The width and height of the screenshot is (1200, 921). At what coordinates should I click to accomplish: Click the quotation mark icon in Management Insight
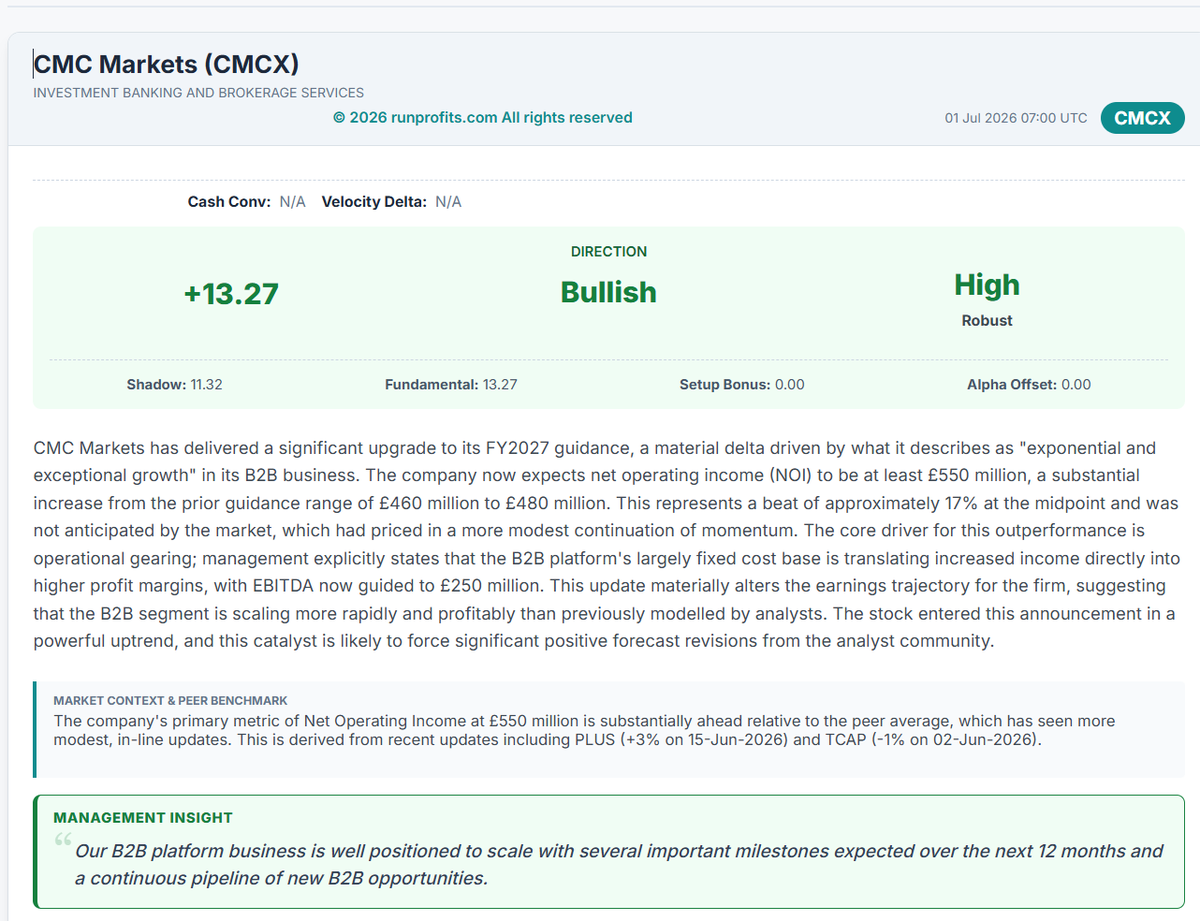pyautogui.click(x=63, y=839)
